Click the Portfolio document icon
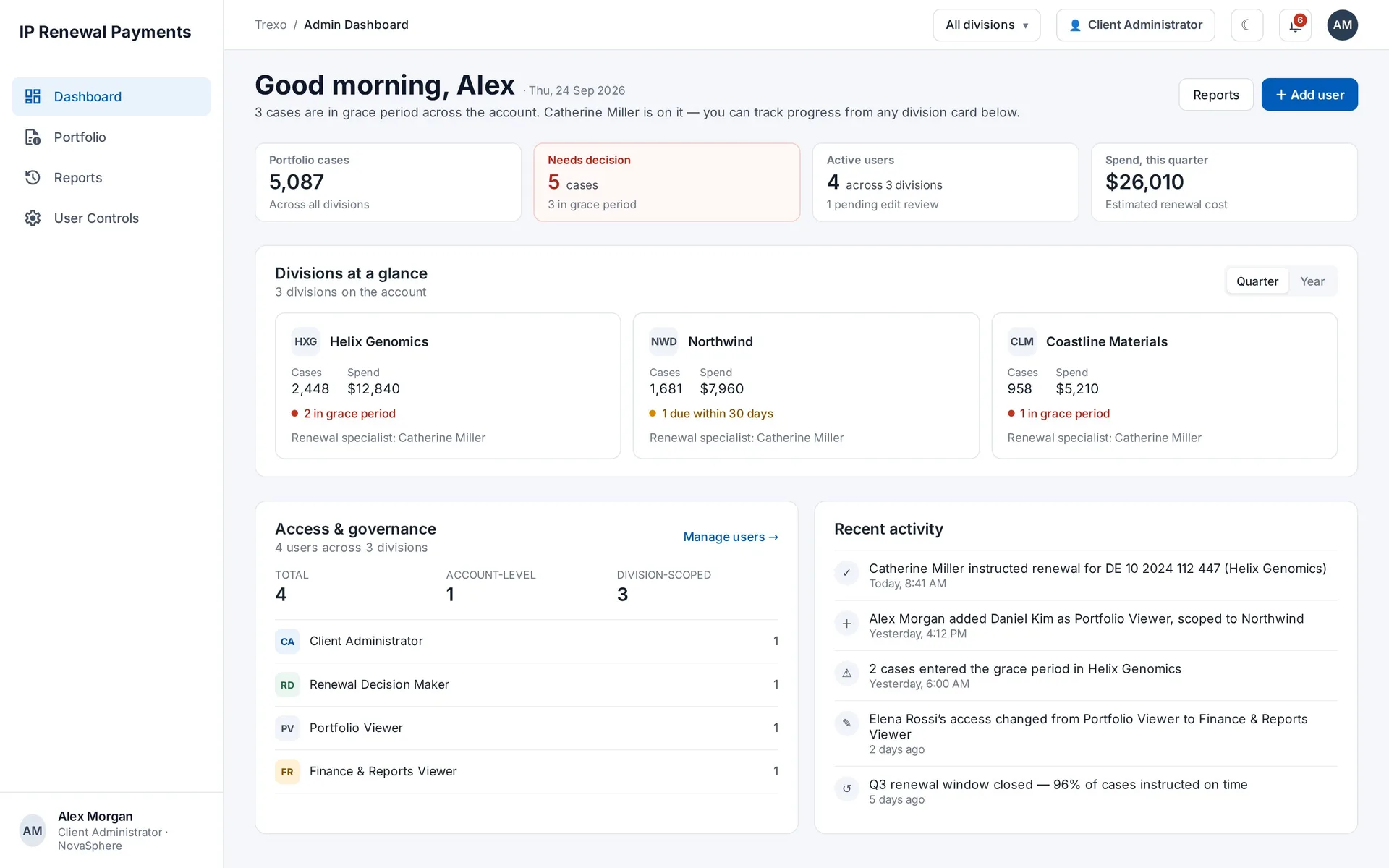 coord(33,137)
